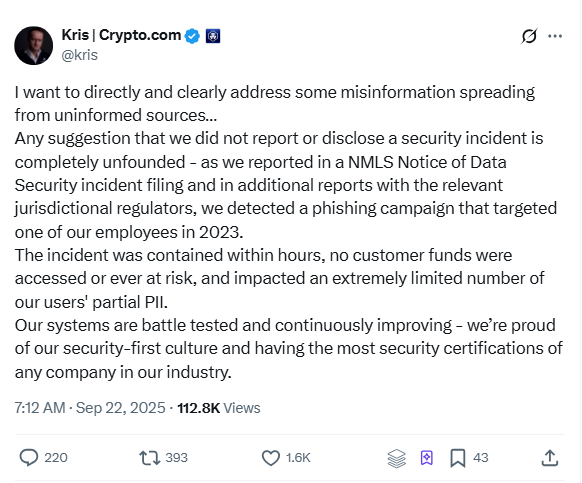Like the post with the heart icon
Viewport: 582px width, 483px height.
[x=271, y=458]
